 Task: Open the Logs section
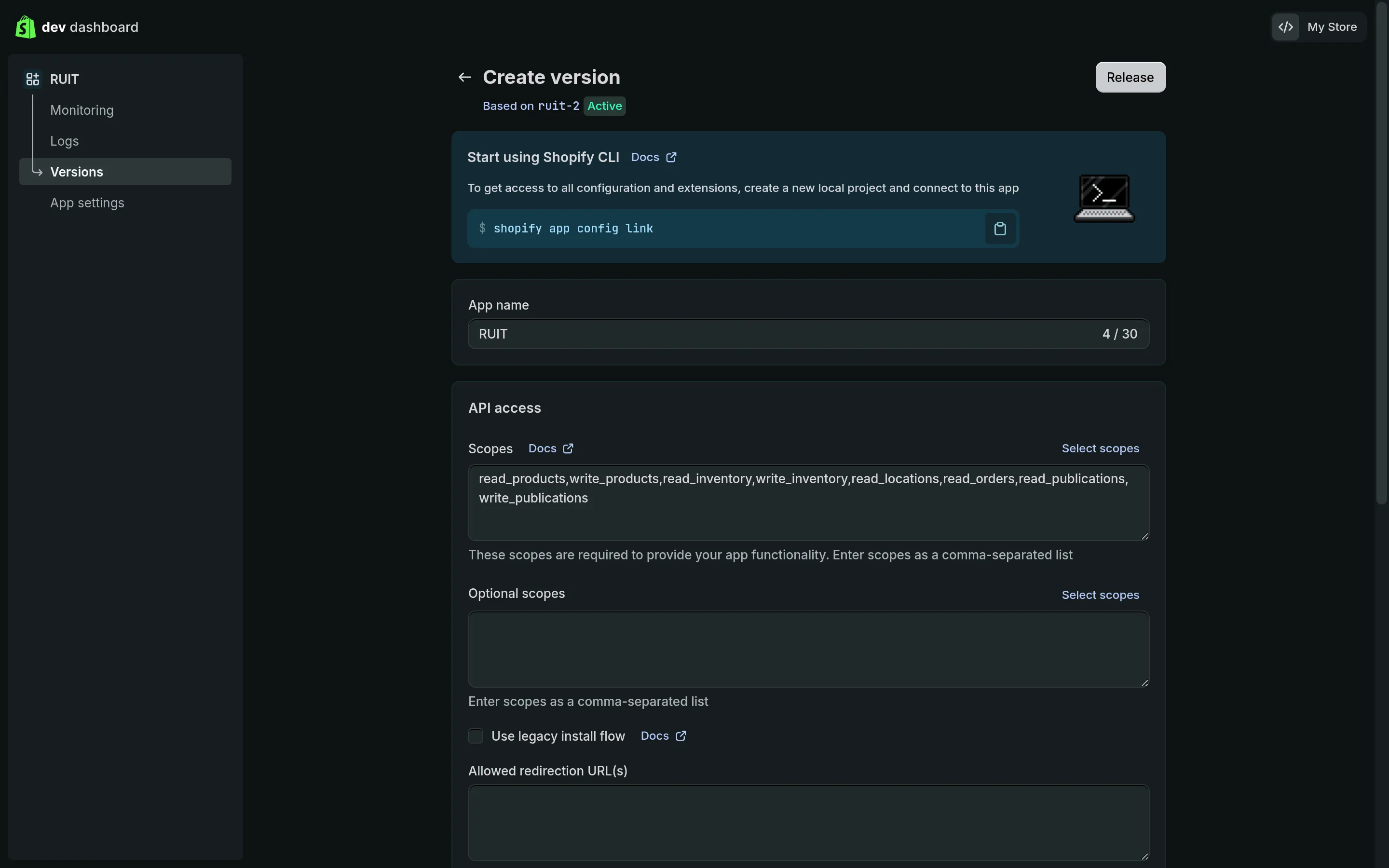[x=64, y=141]
